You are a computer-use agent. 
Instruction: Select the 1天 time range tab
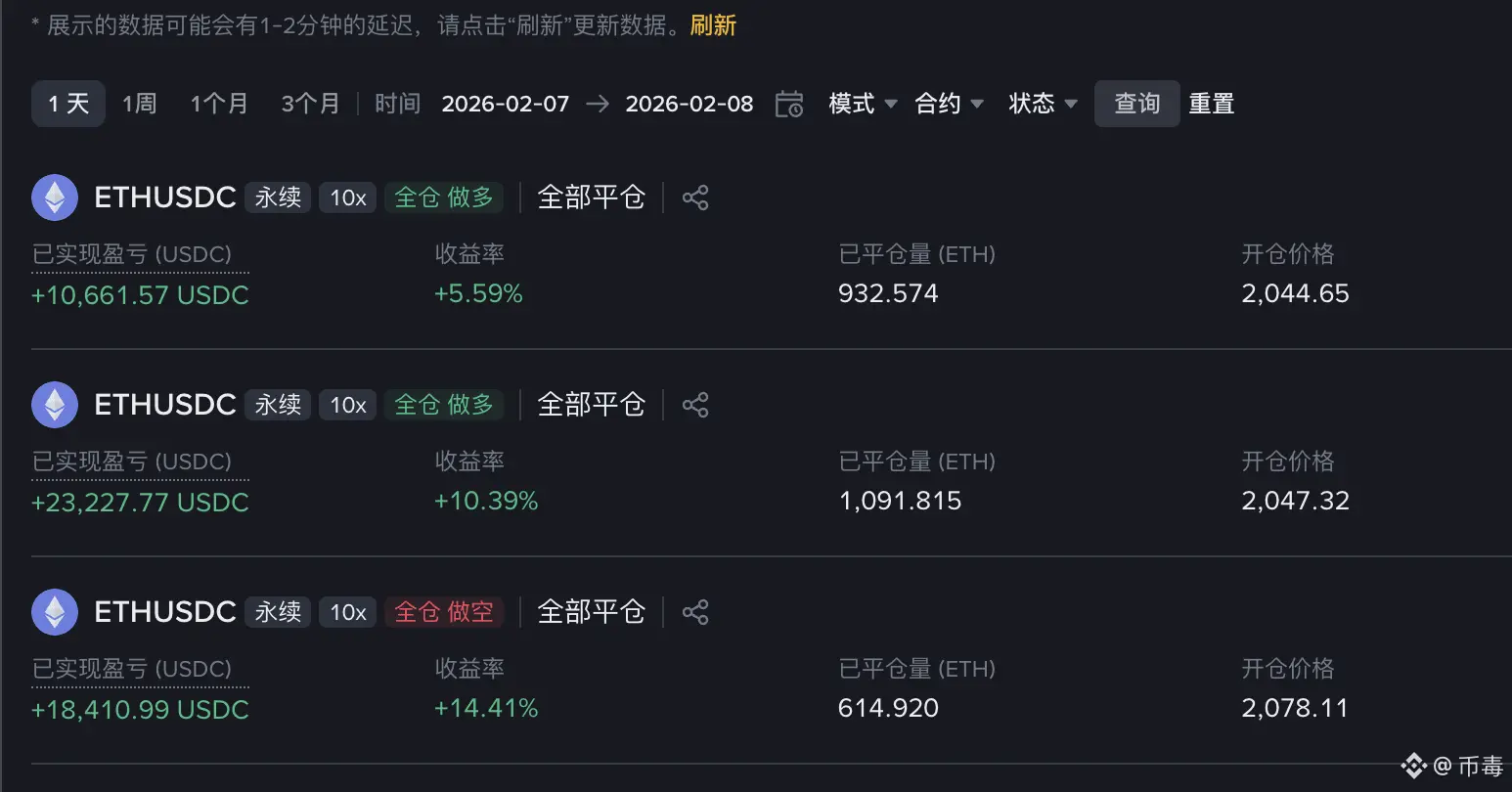click(x=68, y=104)
